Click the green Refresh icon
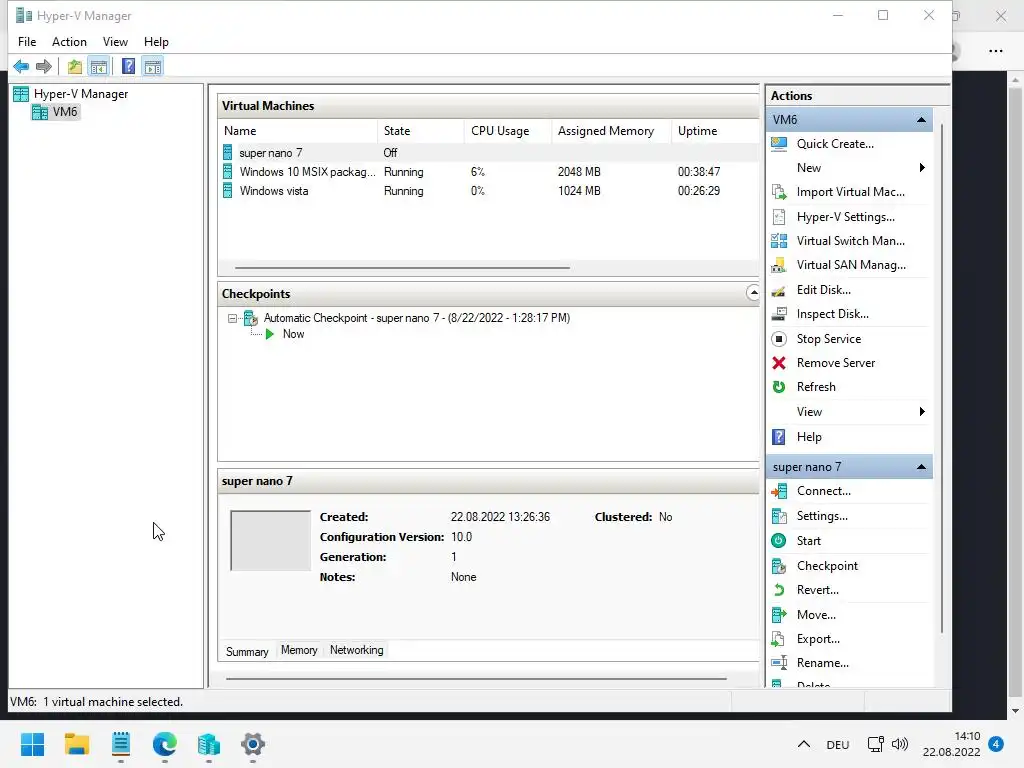The height and width of the screenshot is (768, 1024). [779, 387]
